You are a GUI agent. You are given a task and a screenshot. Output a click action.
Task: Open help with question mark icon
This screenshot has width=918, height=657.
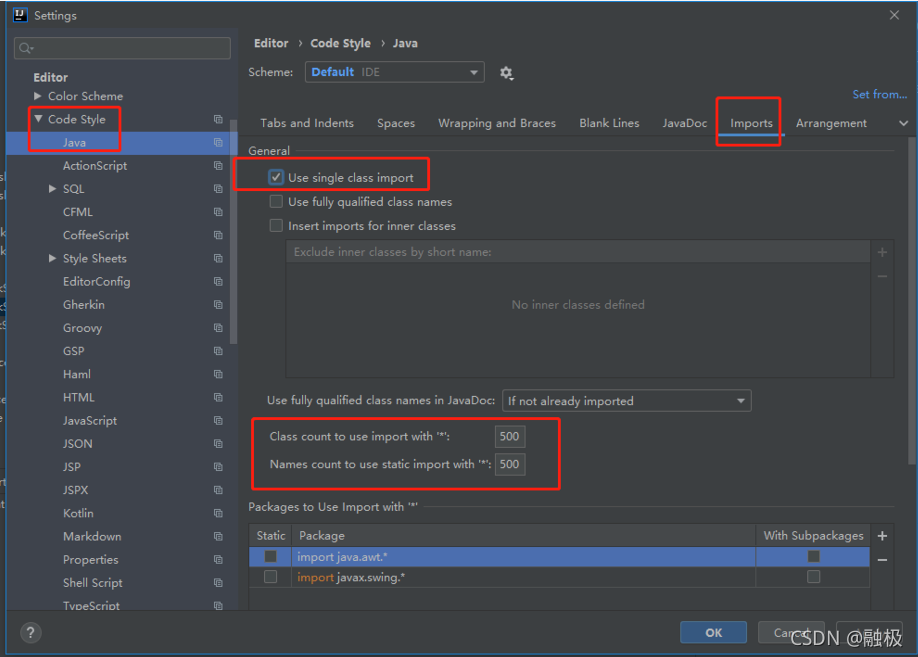[30, 632]
